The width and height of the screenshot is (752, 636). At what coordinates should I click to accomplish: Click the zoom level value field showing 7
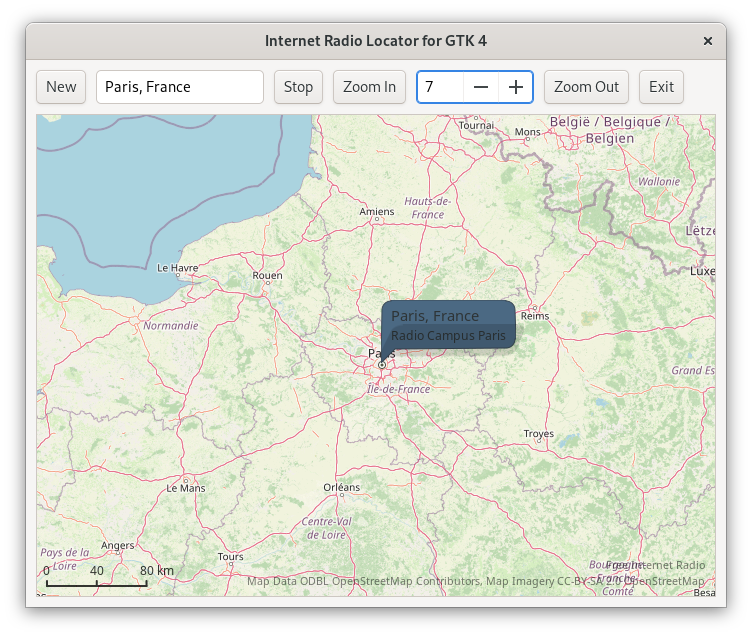coord(440,87)
